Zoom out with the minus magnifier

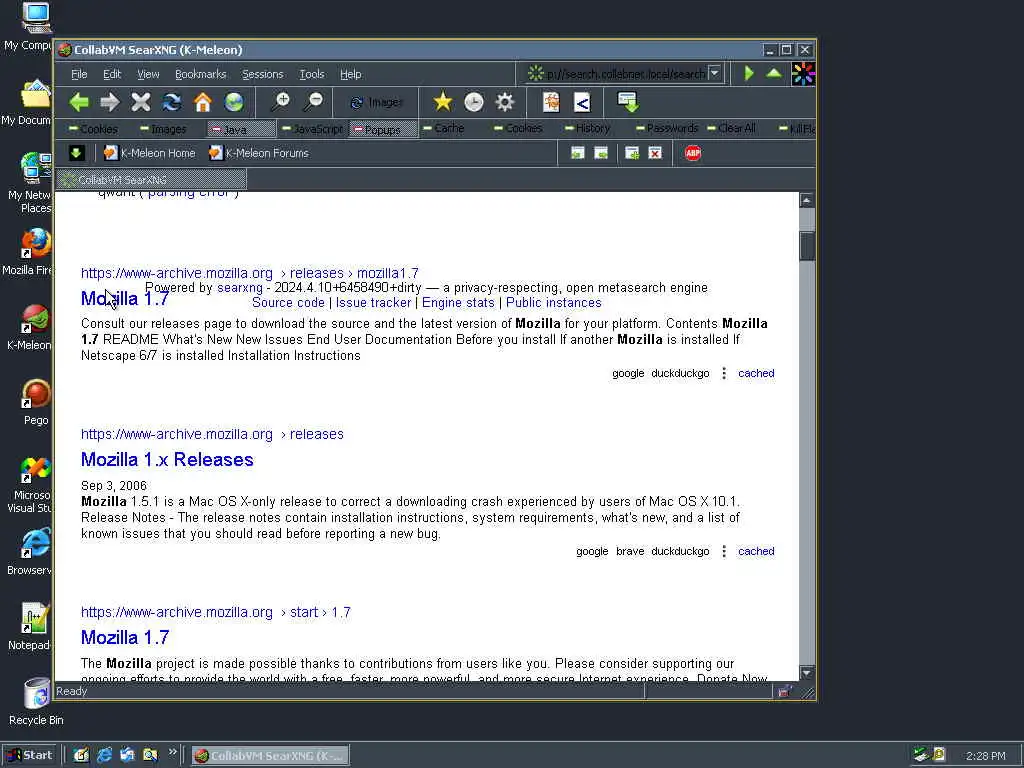coord(313,102)
